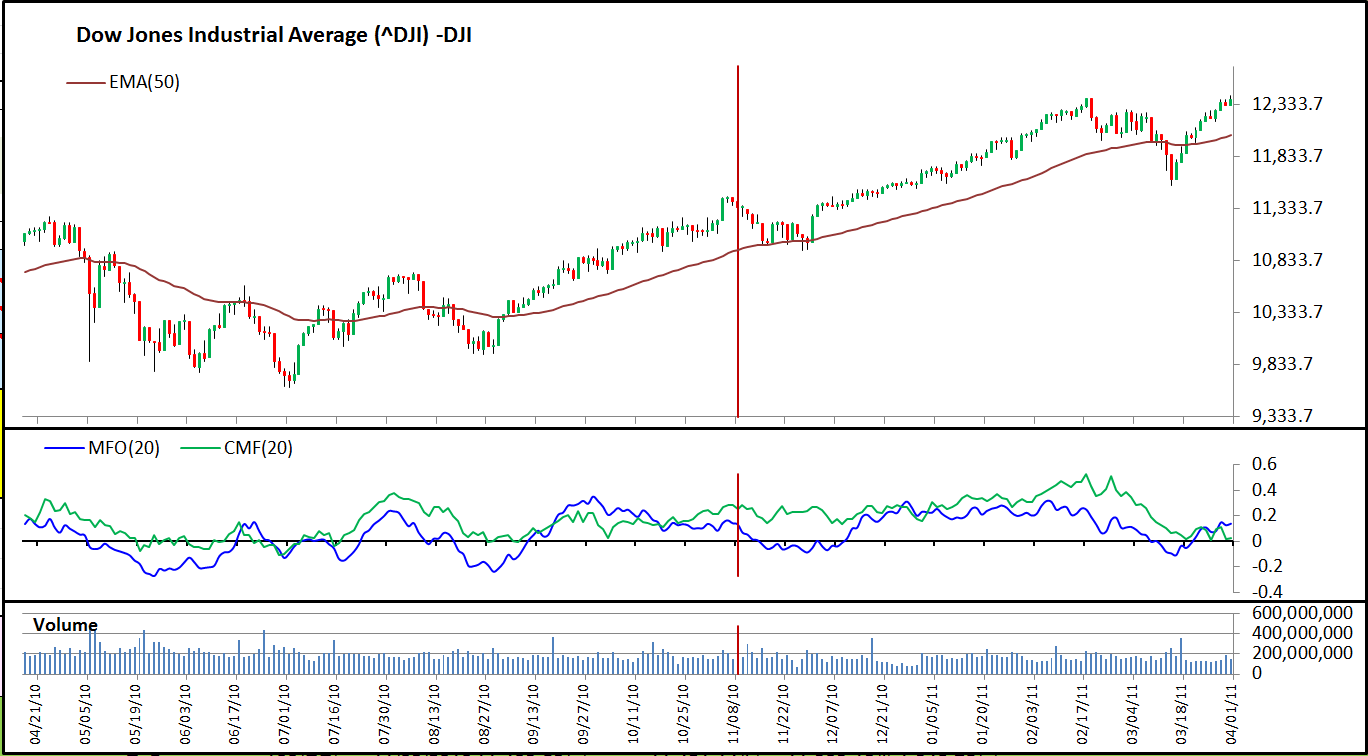Select the MFO(20) legend label

click(124, 448)
